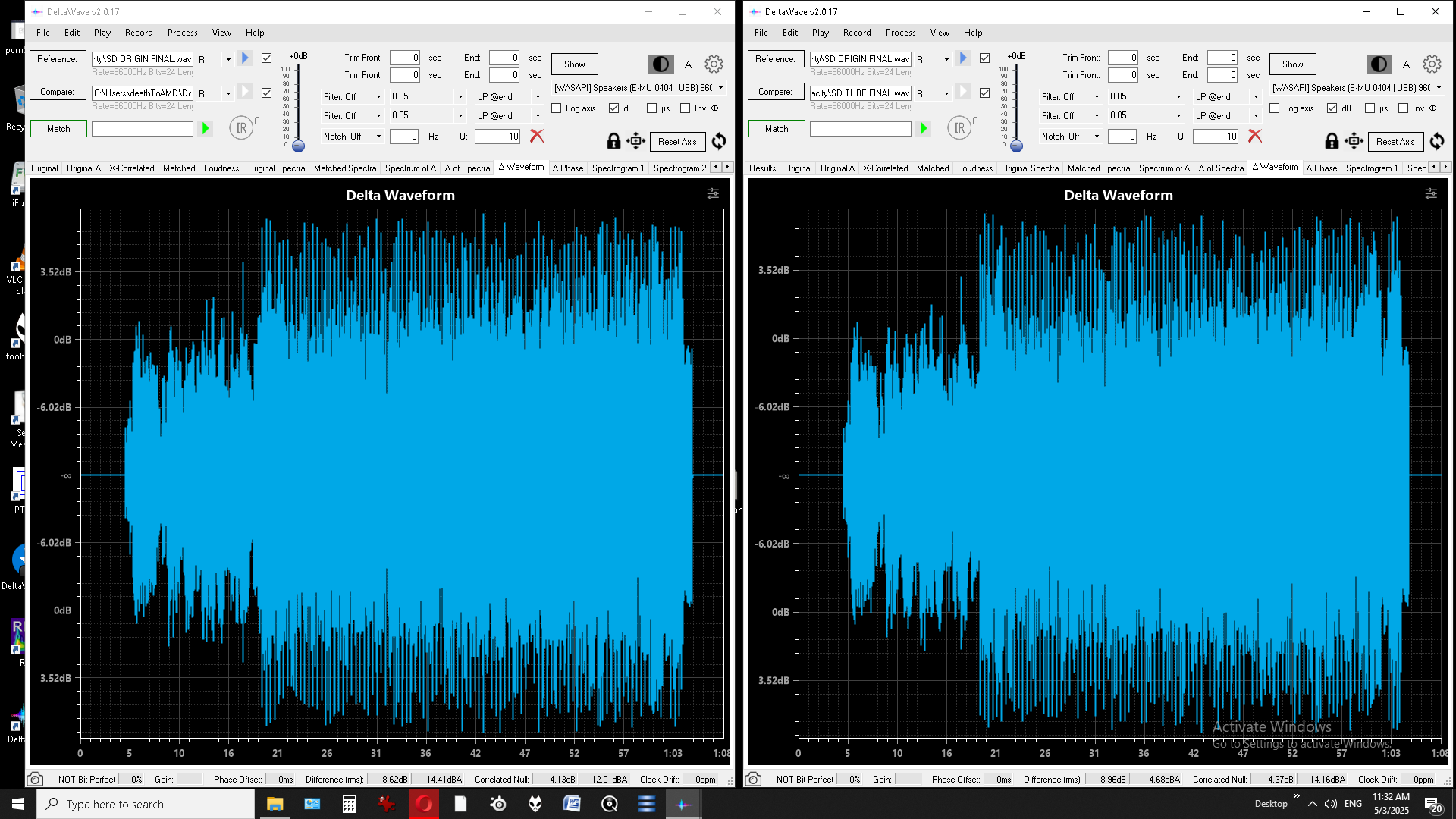Open settings gear in left DeltaWave window
The image size is (1456, 819).
point(714,64)
